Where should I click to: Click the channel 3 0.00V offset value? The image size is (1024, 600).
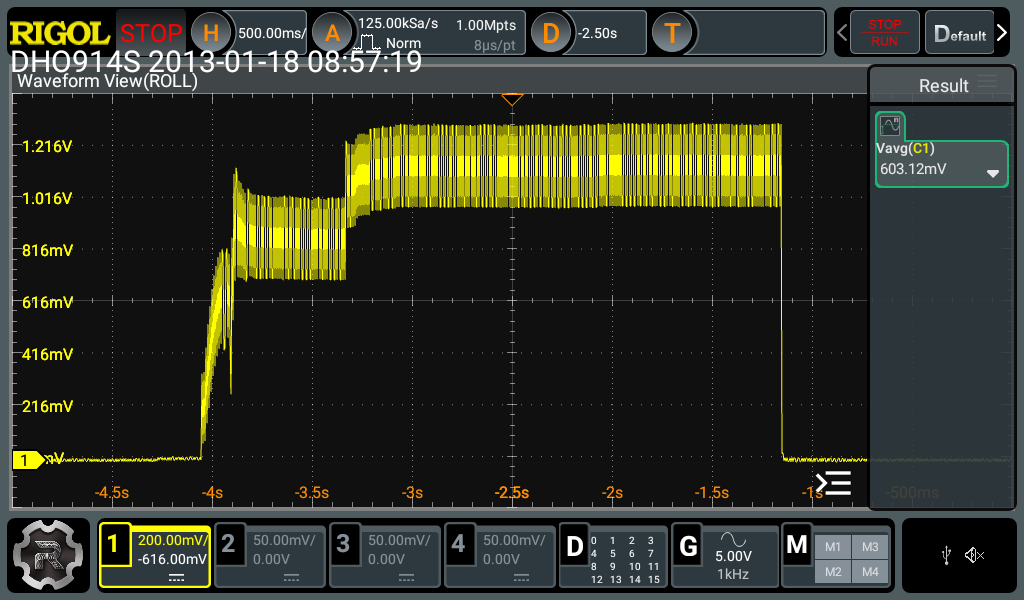pos(386,560)
